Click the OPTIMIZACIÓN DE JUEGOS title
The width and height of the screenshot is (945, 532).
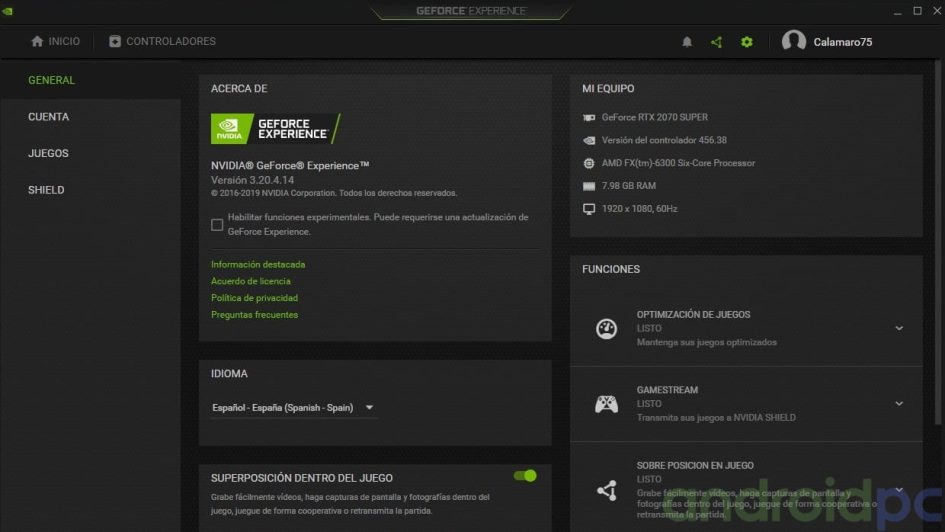[693, 315]
